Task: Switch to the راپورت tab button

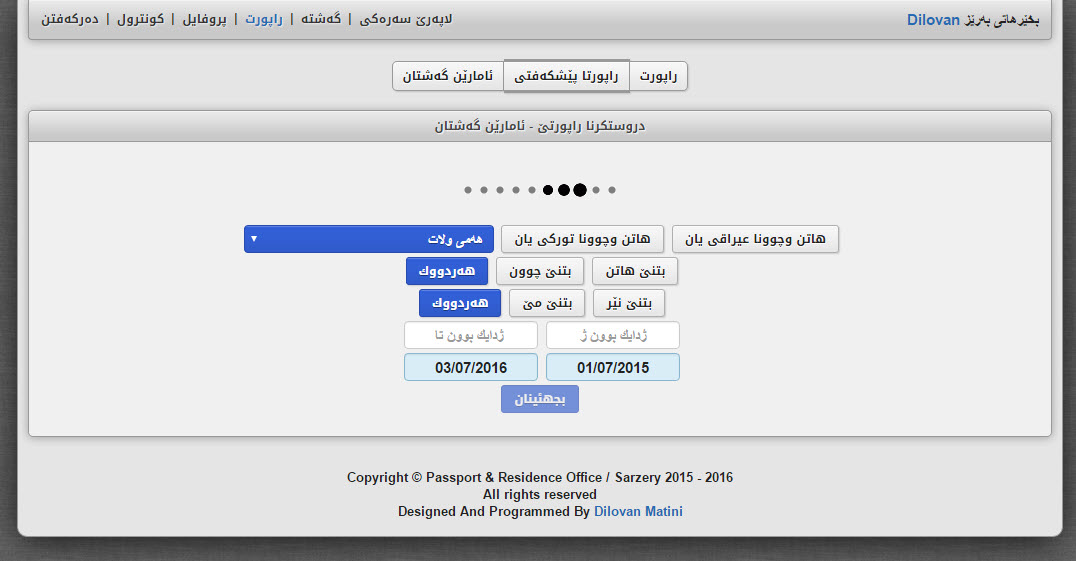Action: click(658, 76)
